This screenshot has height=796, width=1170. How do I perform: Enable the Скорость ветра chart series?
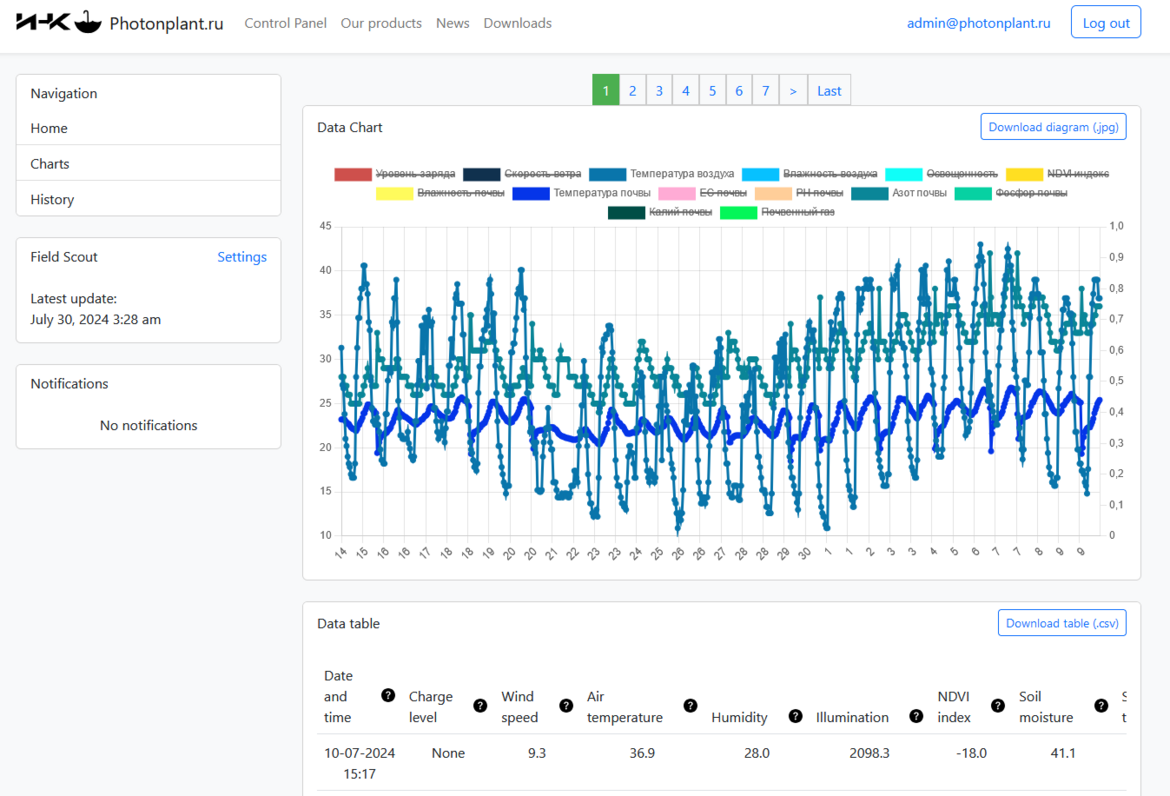click(542, 174)
